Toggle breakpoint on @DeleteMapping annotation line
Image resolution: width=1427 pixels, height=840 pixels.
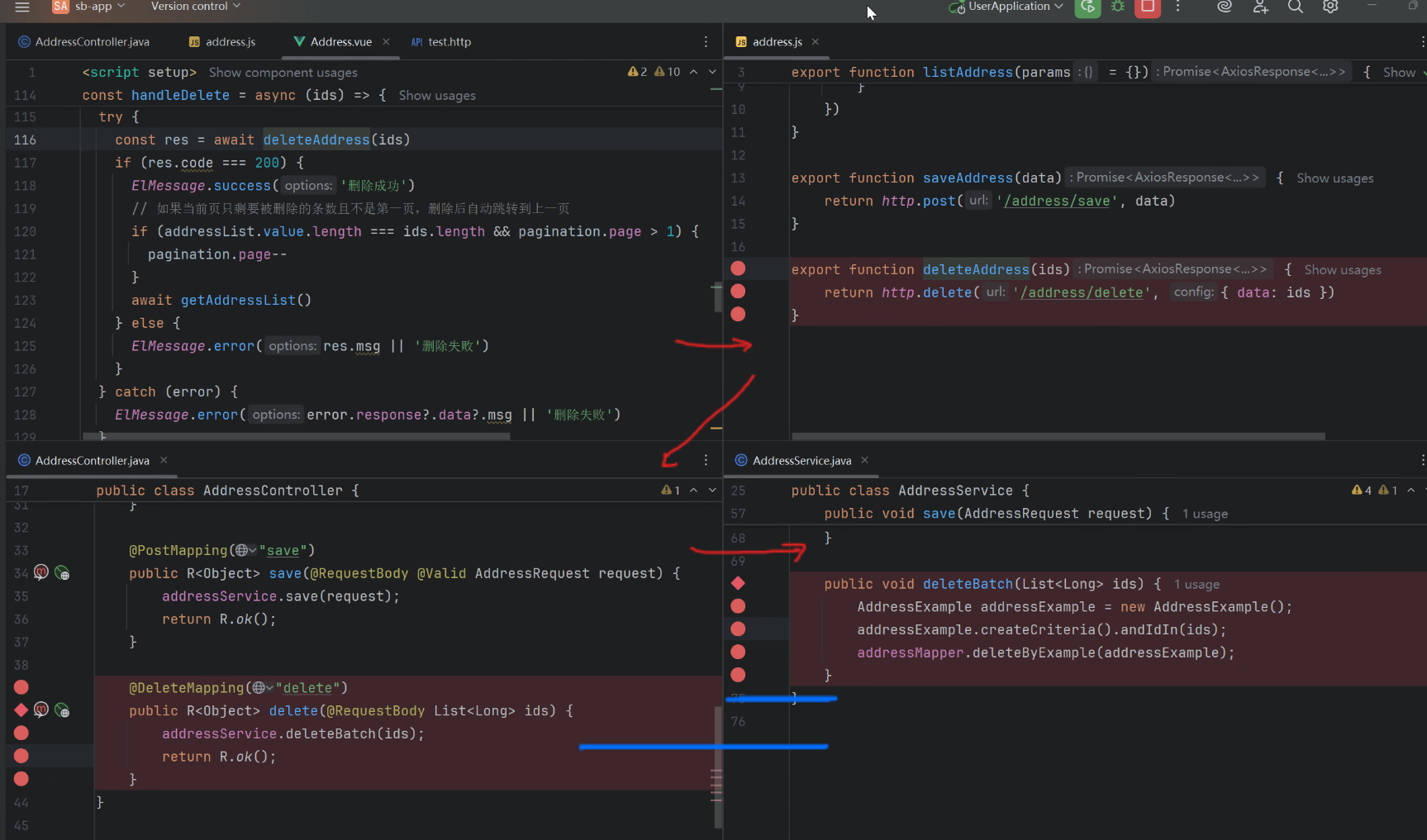pyautogui.click(x=21, y=687)
